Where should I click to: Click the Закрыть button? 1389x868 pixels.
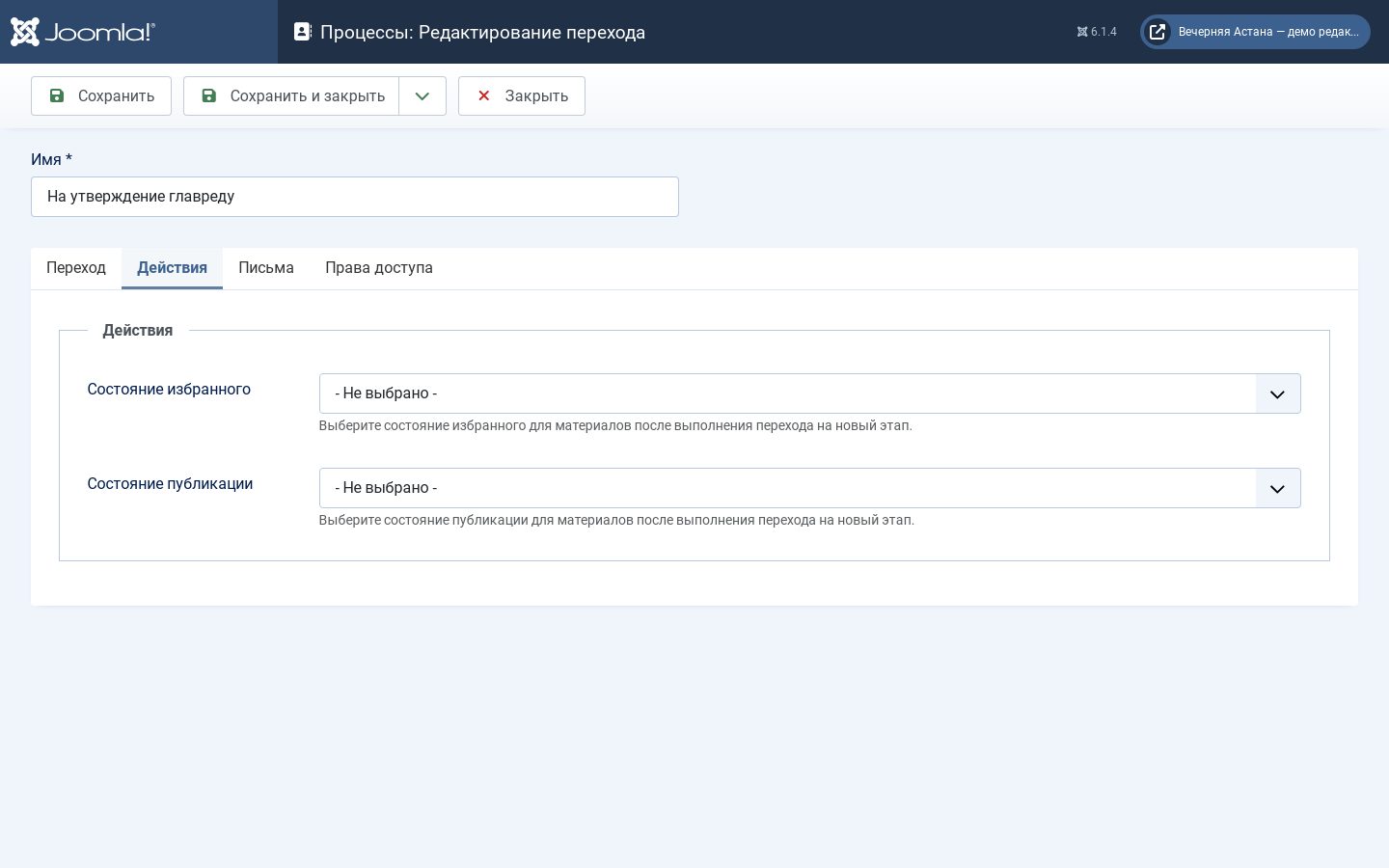[x=522, y=95]
